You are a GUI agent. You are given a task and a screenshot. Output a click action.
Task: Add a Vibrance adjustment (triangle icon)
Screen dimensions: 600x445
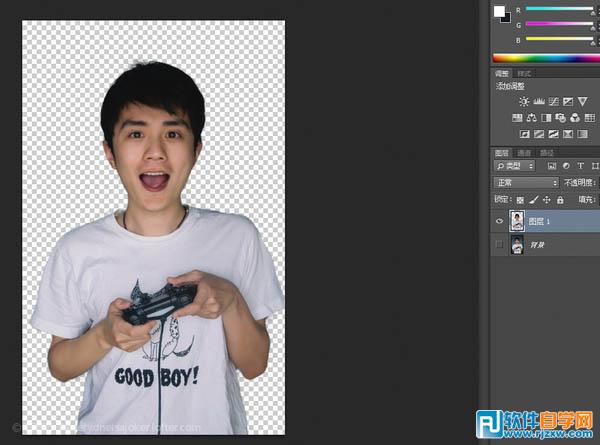pos(583,101)
